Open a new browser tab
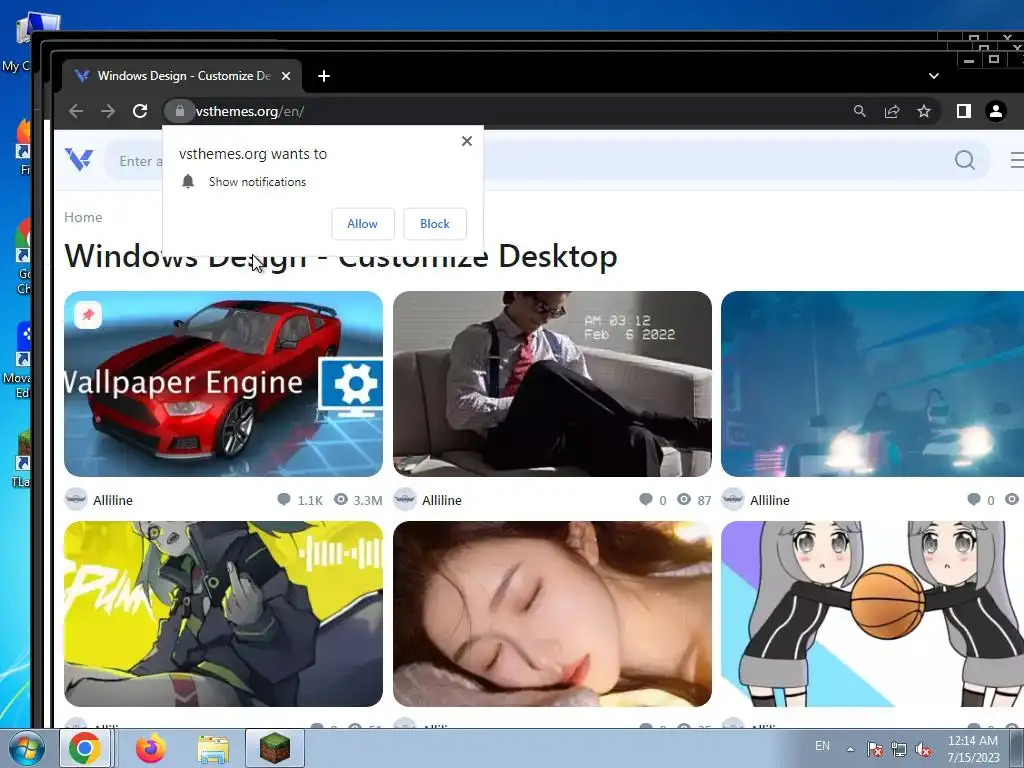This screenshot has width=1024, height=768. point(323,76)
